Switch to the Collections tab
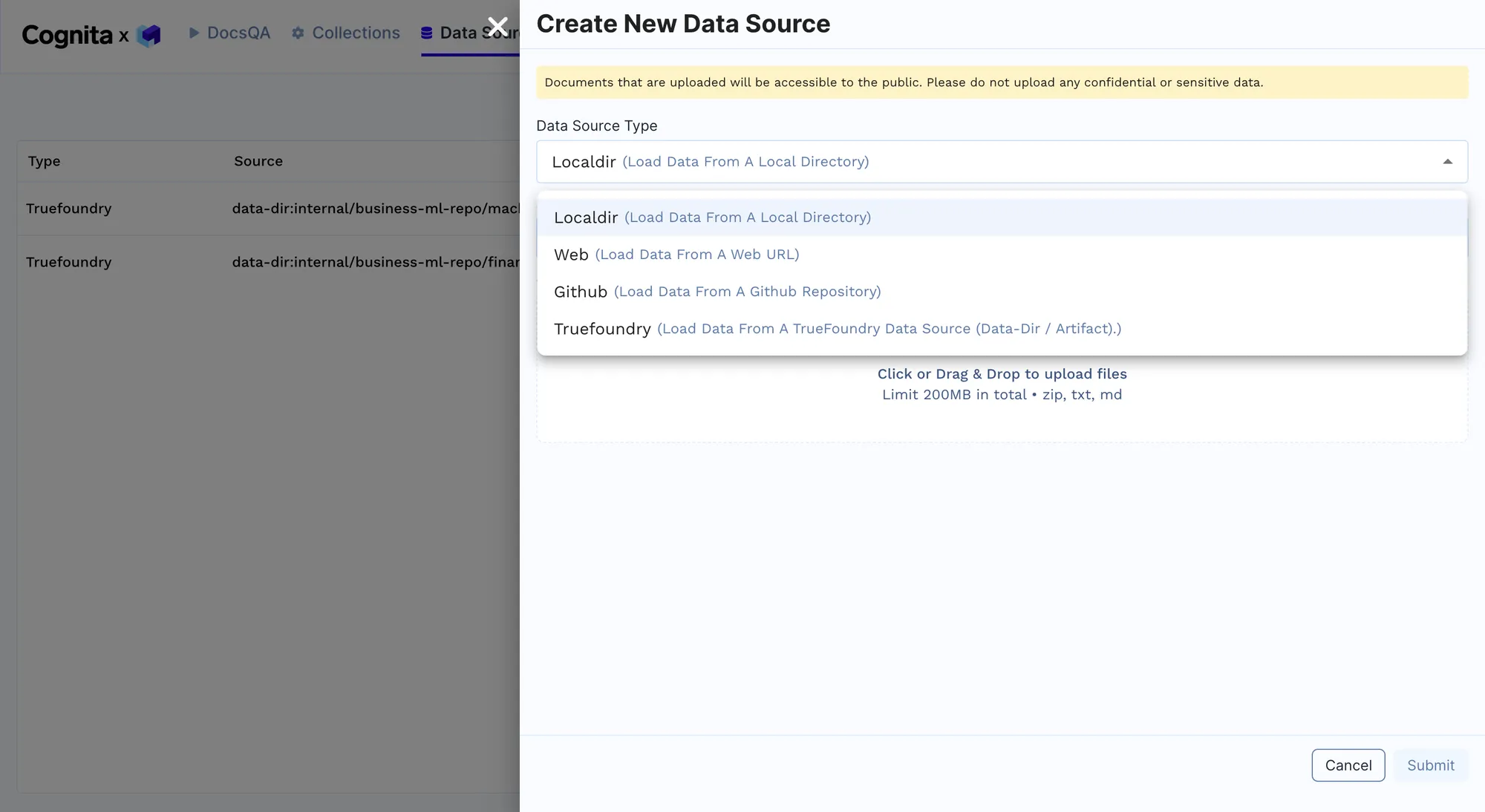 [355, 33]
